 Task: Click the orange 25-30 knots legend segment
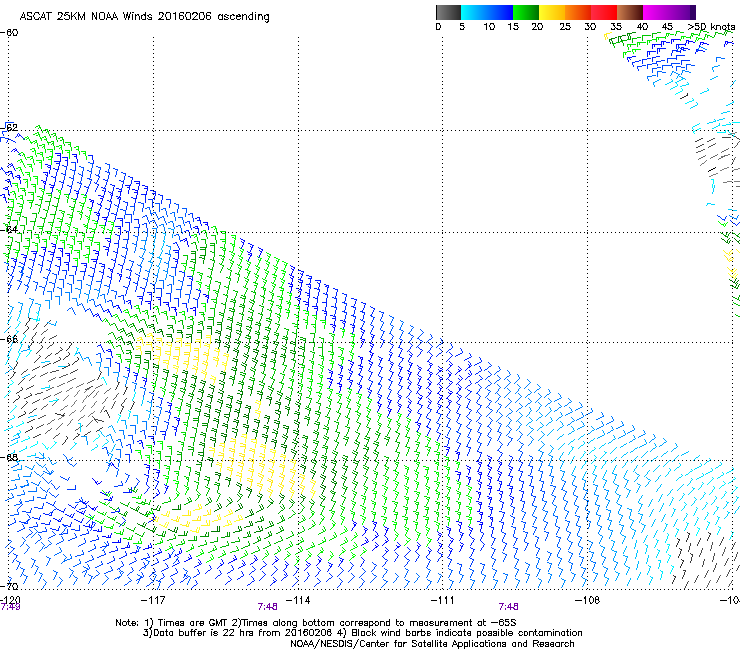578,12
